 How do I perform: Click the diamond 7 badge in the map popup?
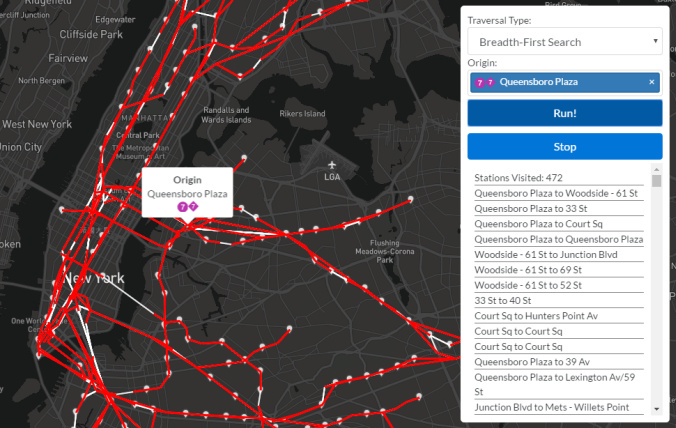[x=193, y=206]
